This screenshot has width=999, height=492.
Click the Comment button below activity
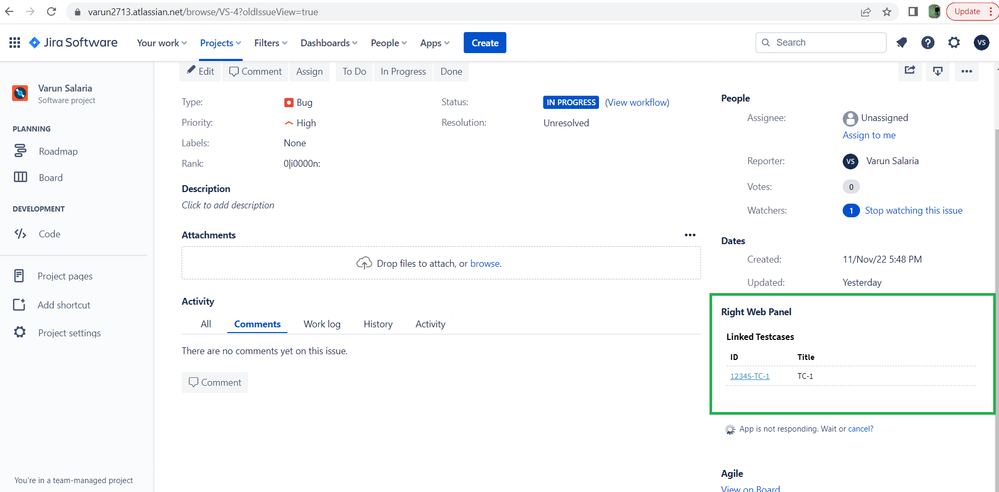pos(215,382)
